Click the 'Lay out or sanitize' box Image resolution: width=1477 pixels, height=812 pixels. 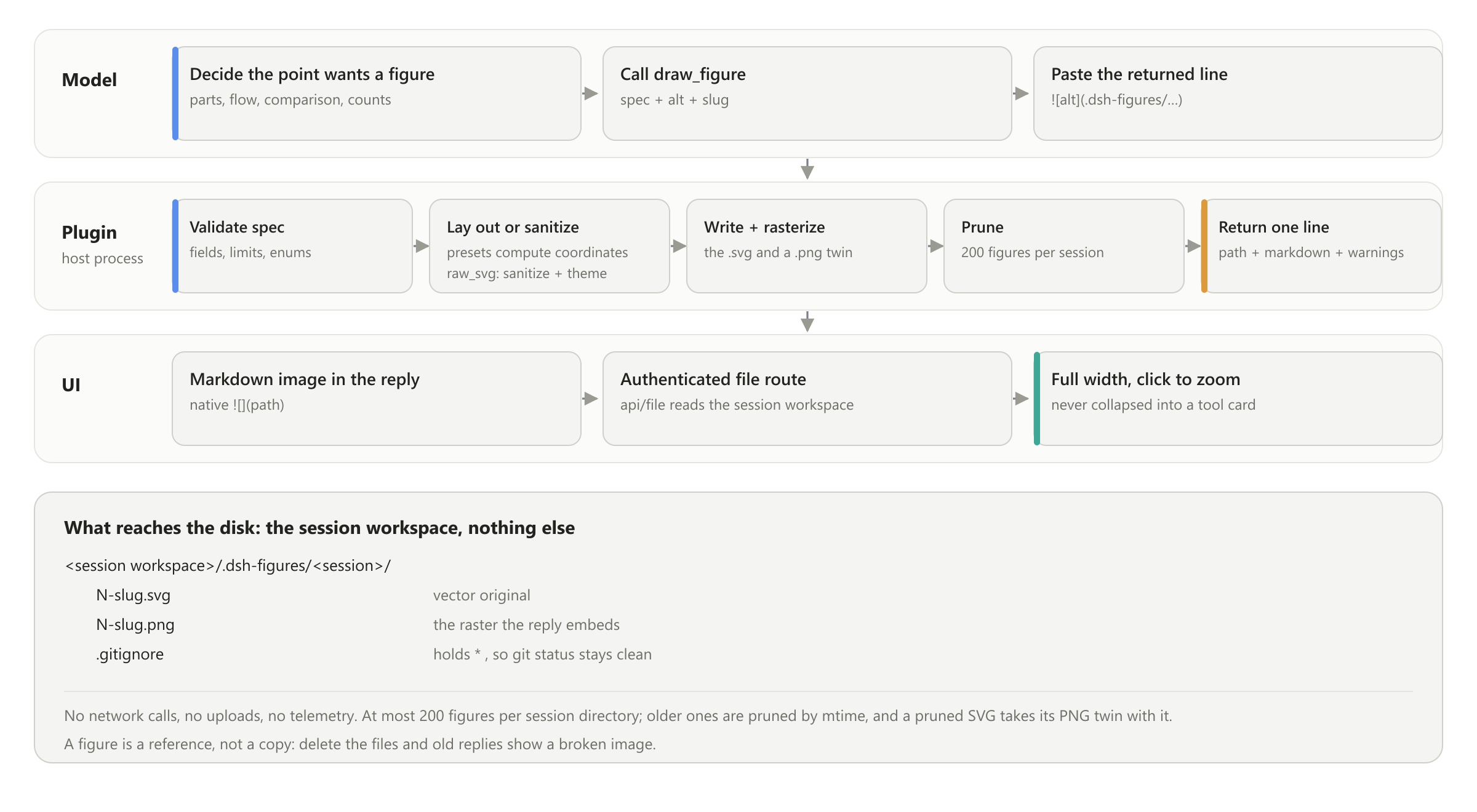[550, 246]
